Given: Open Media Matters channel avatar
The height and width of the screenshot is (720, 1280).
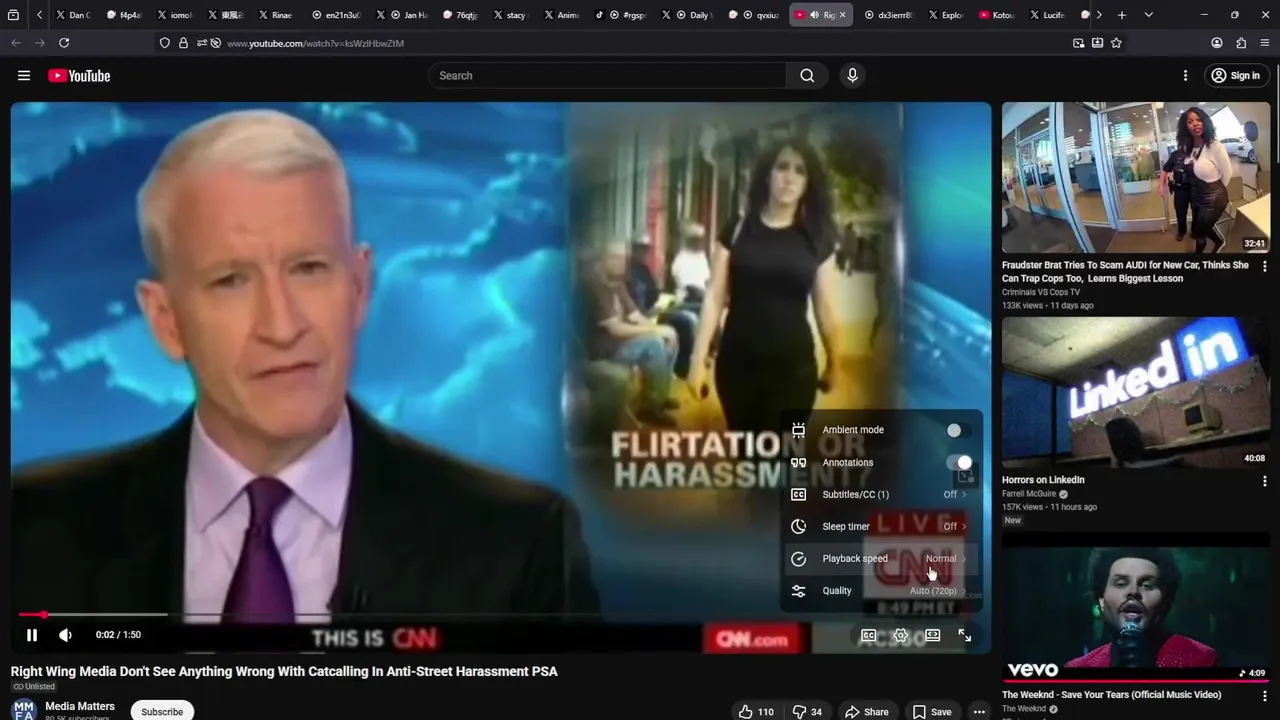Looking at the screenshot, I should click(x=24, y=710).
